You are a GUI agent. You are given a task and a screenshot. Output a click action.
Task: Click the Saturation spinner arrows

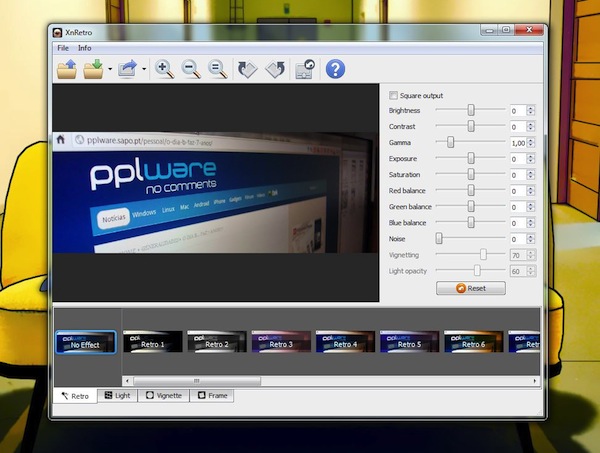coord(531,175)
